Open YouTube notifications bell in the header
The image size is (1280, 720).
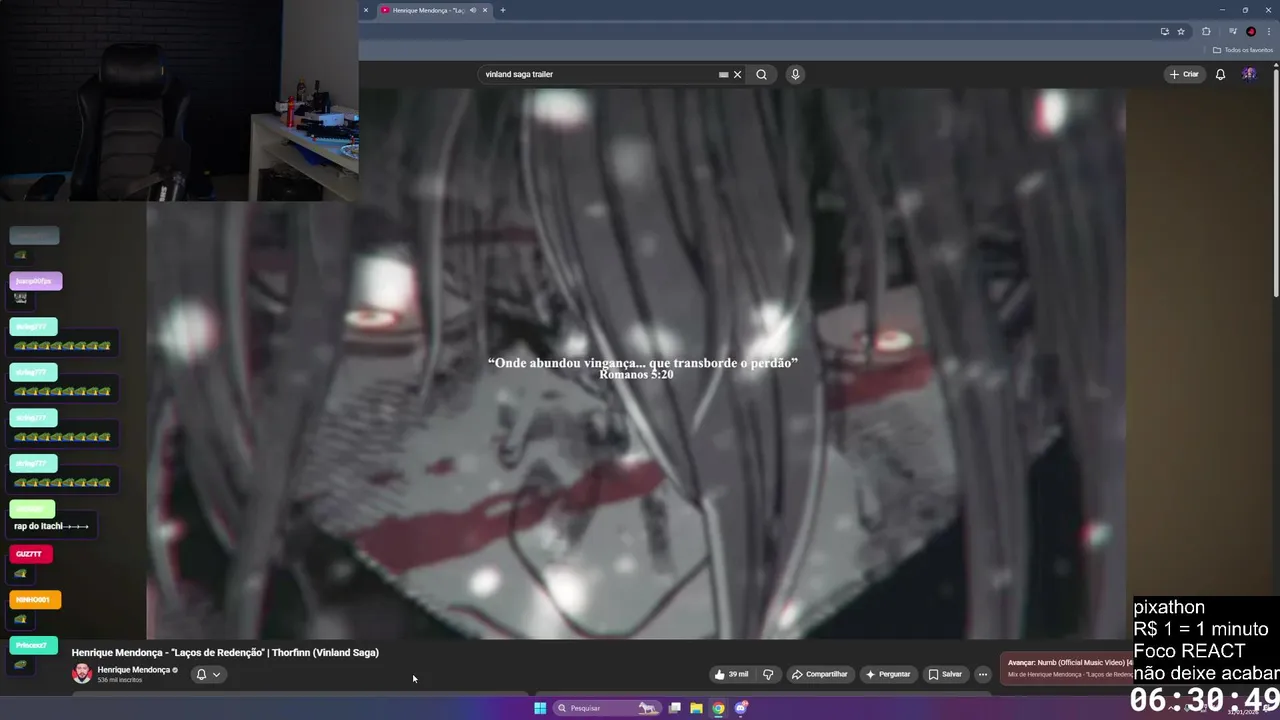click(1220, 74)
